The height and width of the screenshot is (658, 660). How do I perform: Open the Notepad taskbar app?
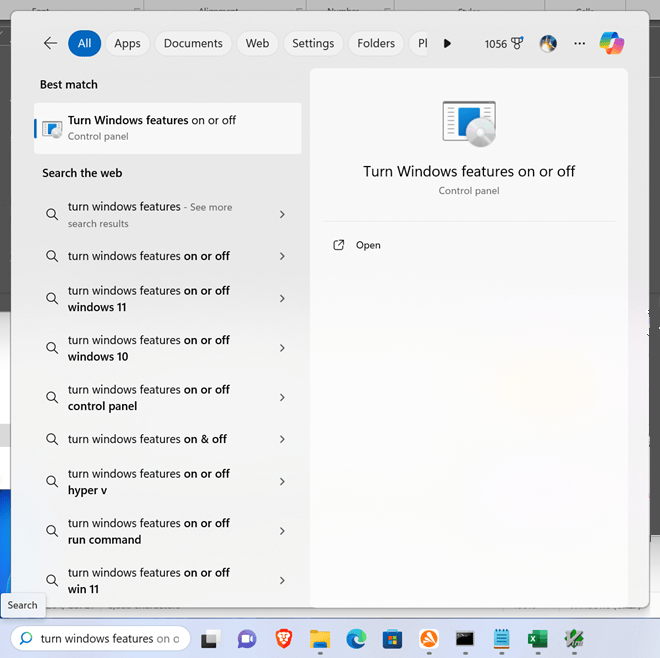[x=501, y=639]
